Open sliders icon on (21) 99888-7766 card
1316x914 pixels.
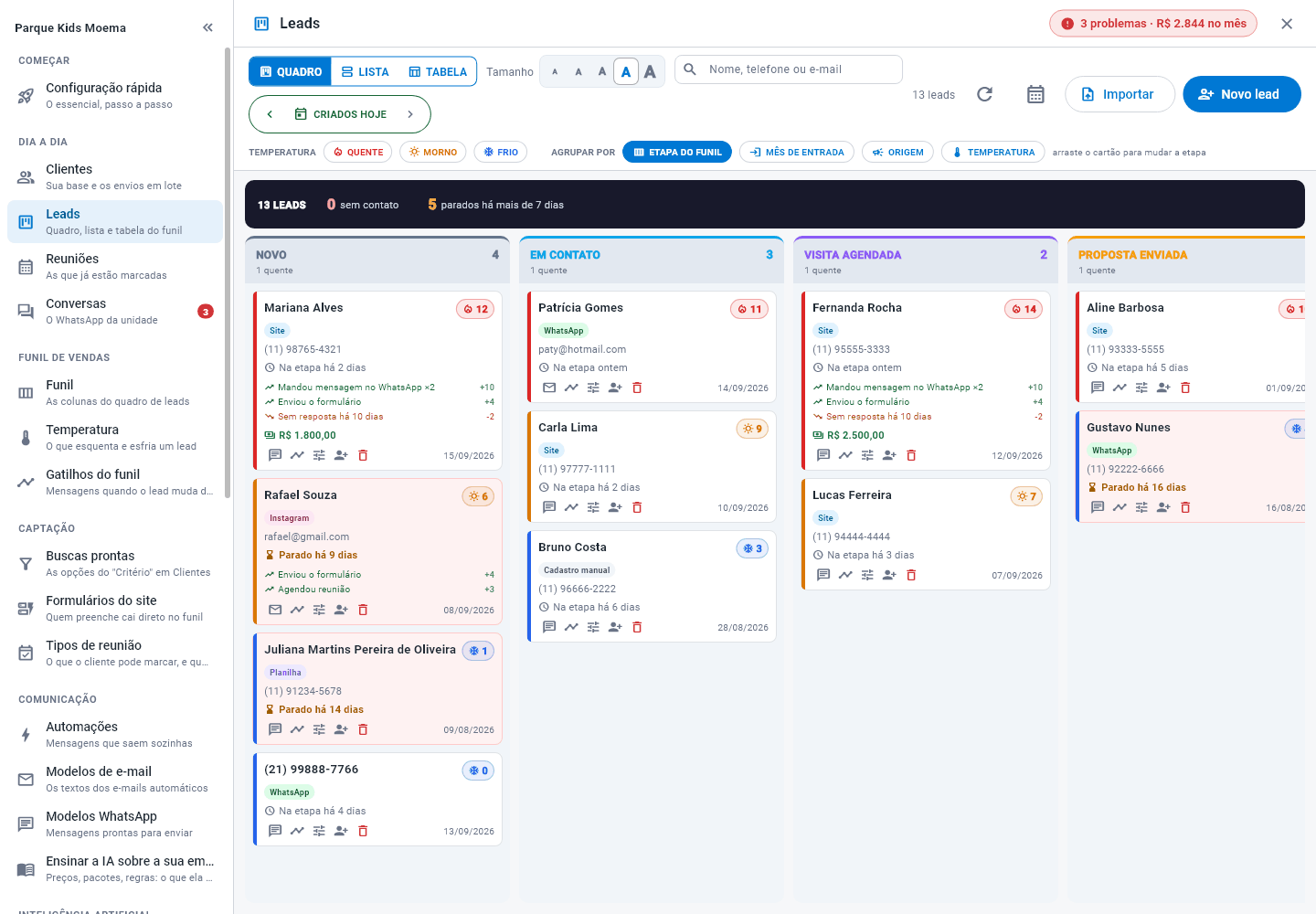tap(319, 831)
